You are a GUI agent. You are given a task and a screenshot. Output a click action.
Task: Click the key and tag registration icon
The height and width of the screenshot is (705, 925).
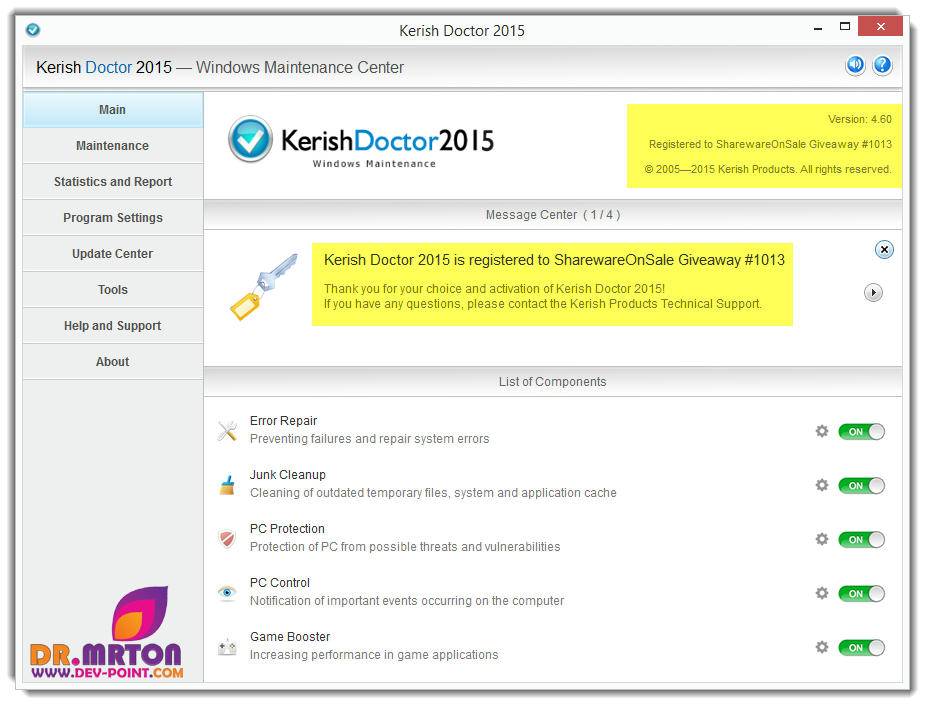click(x=264, y=286)
